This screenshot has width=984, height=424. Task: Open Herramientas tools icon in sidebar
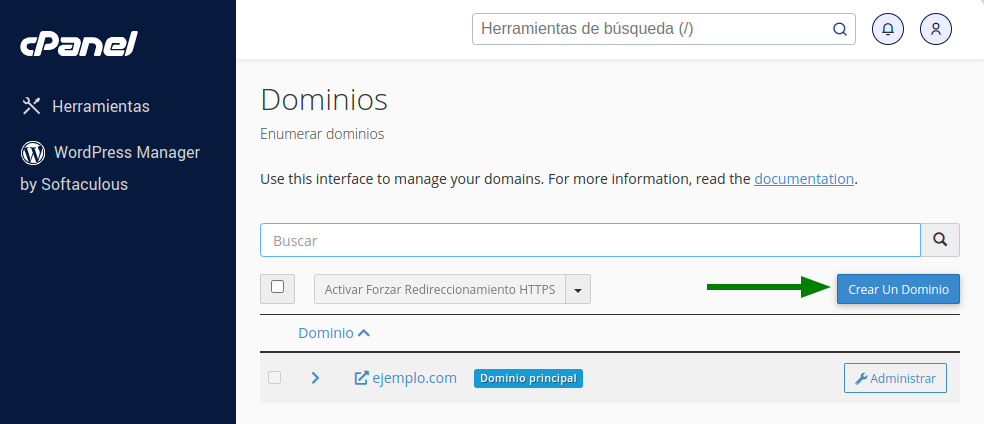tap(31, 106)
